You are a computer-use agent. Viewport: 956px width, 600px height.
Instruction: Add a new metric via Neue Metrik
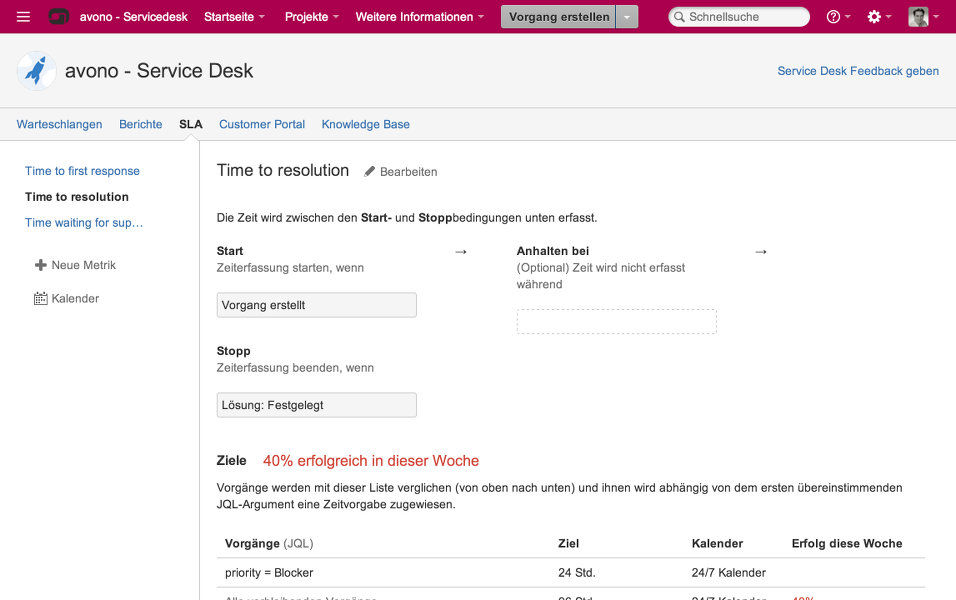[76, 265]
